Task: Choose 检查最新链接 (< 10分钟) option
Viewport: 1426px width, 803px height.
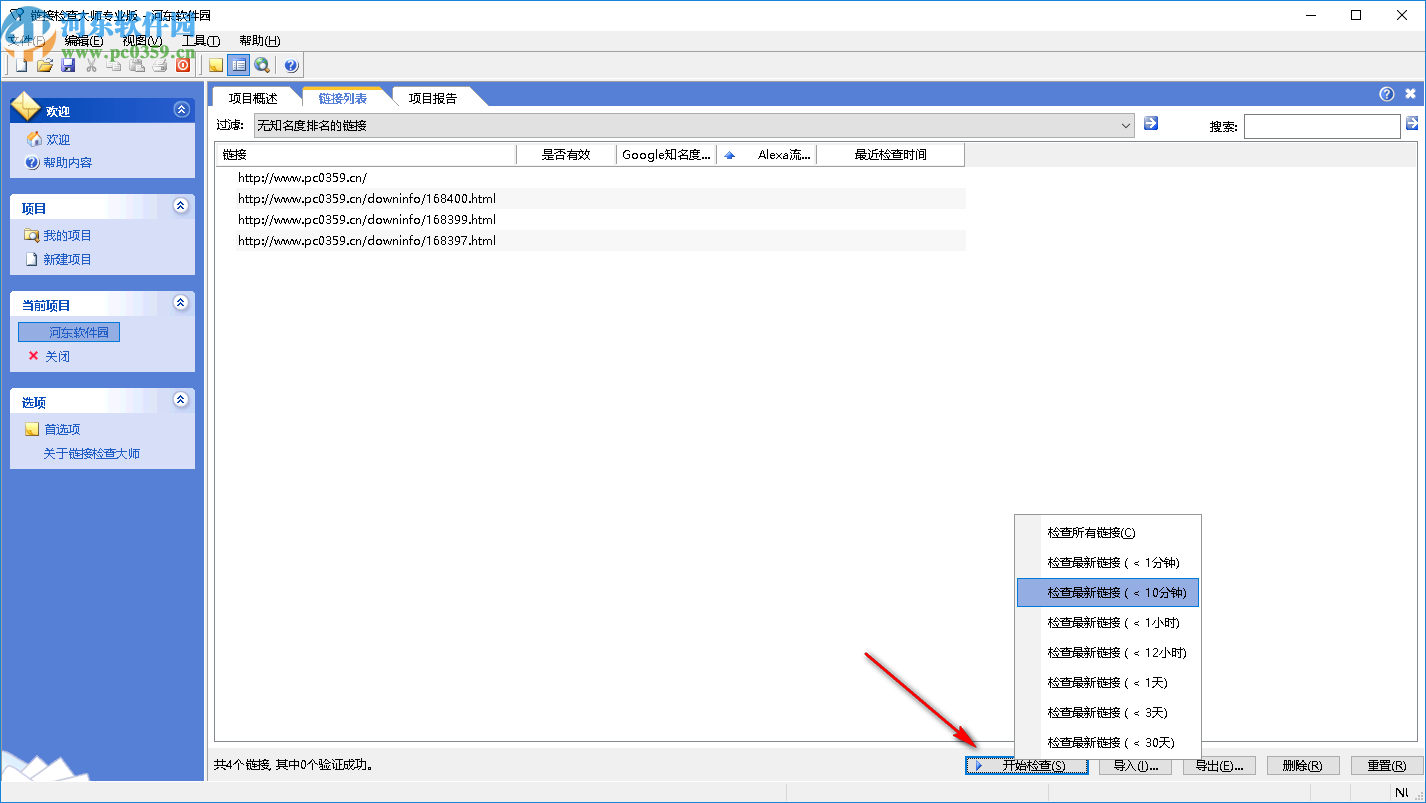Action: (1108, 593)
